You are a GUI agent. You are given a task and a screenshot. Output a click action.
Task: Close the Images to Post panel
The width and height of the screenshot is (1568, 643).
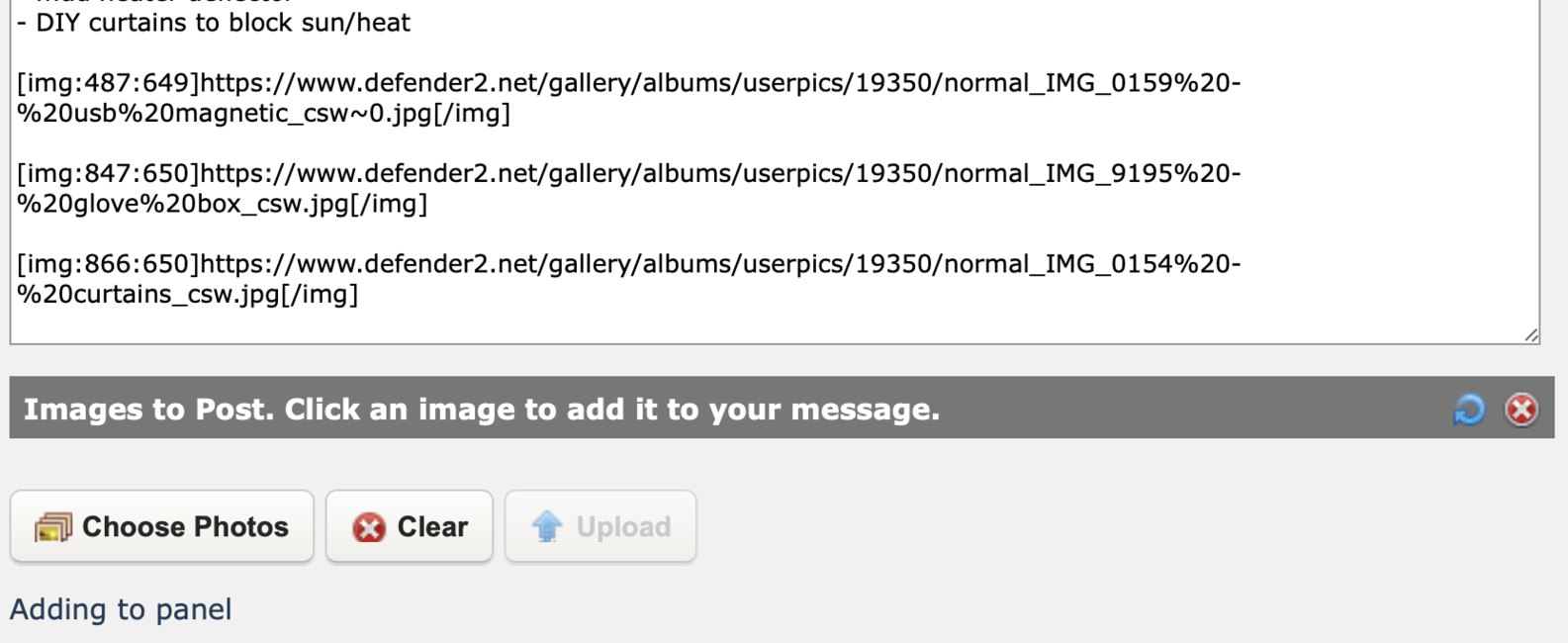point(1522,409)
